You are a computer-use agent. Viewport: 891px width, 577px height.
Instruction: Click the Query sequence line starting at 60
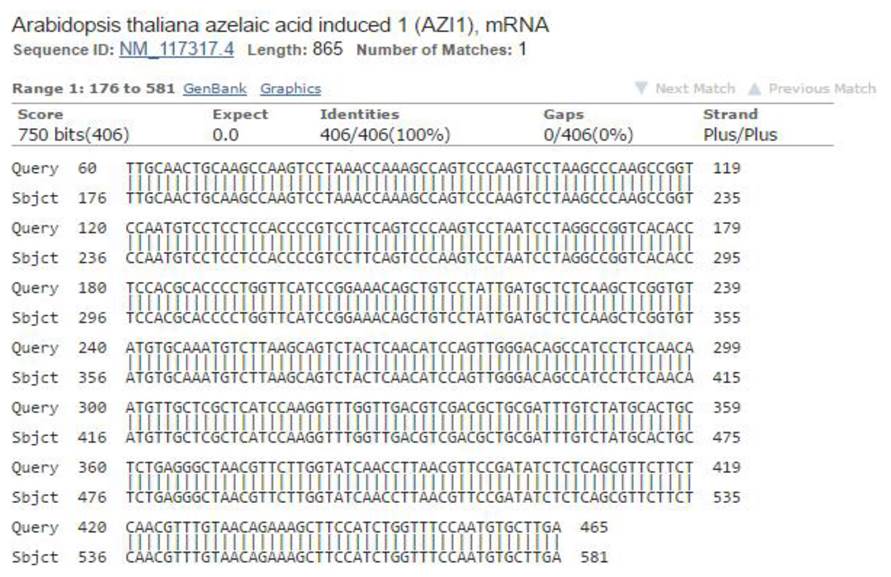pyautogui.click(x=409, y=168)
